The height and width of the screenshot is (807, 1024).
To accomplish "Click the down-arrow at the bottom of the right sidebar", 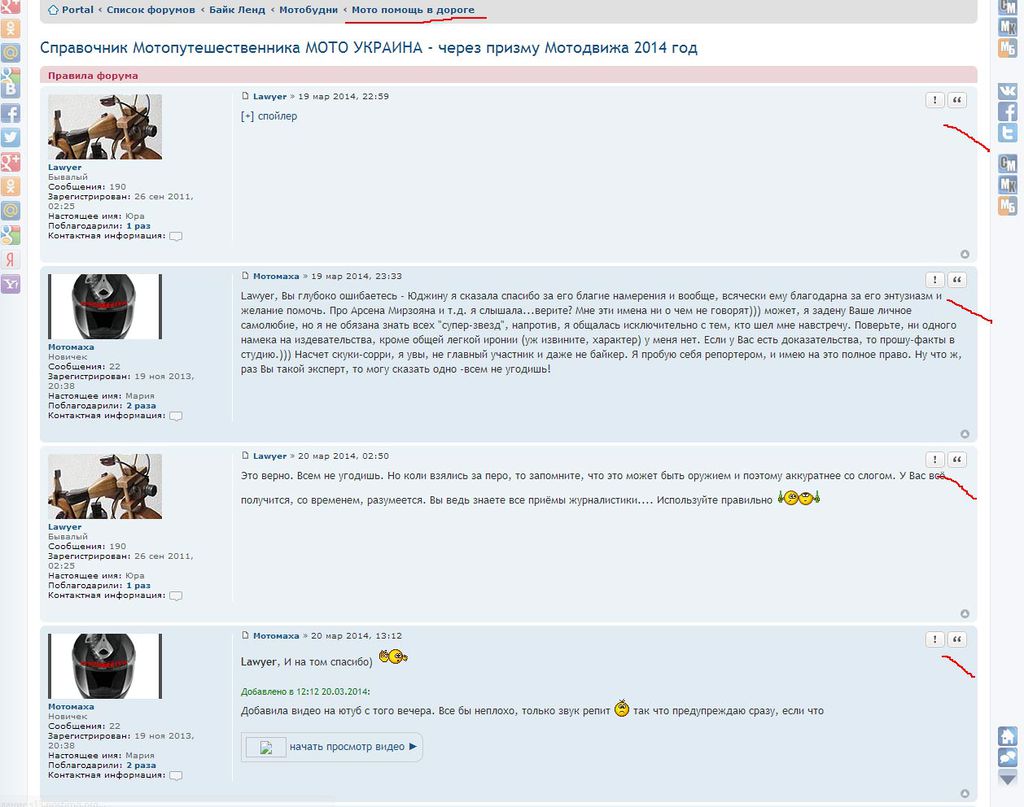I will (1008, 777).
